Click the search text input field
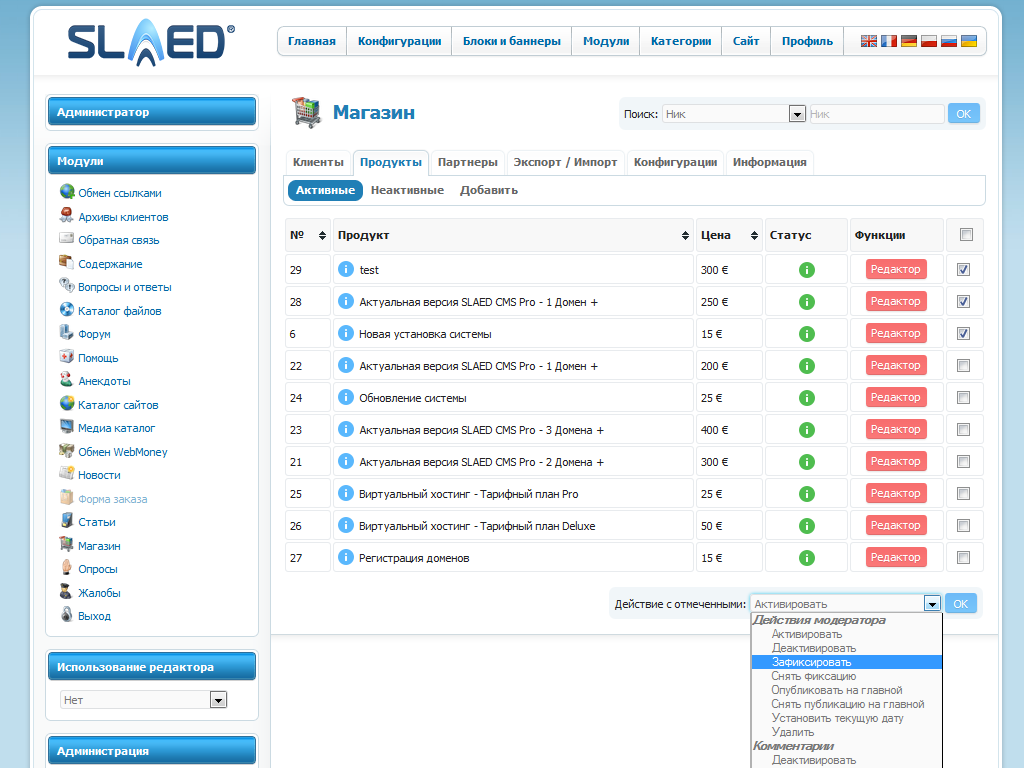Viewport: 1024px width, 768px height. [x=874, y=114]
